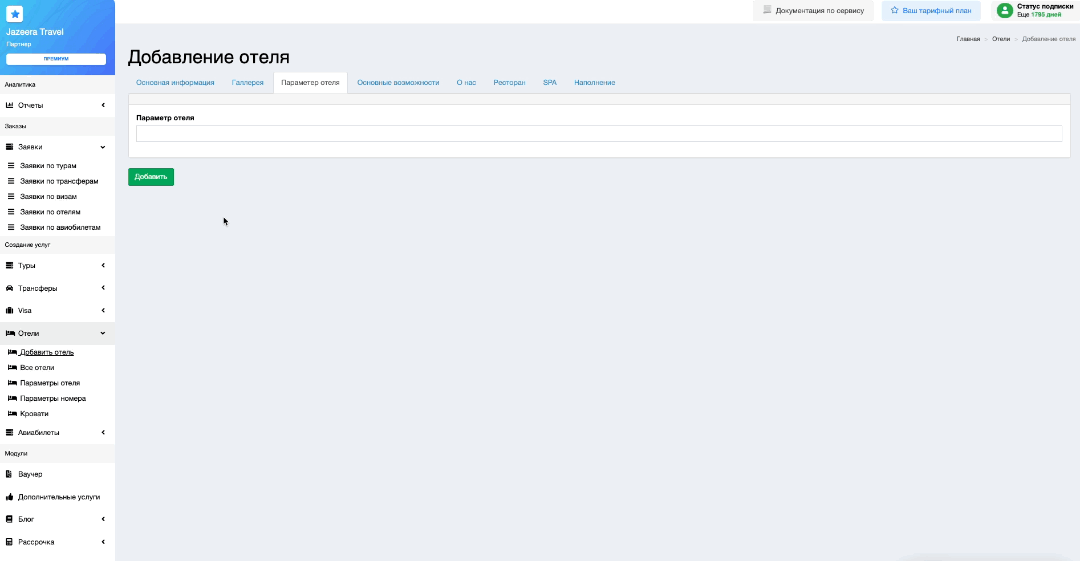Open the Основные возможности tab
The width and height of the screenshot is (1080, 561).
(398, 83)
